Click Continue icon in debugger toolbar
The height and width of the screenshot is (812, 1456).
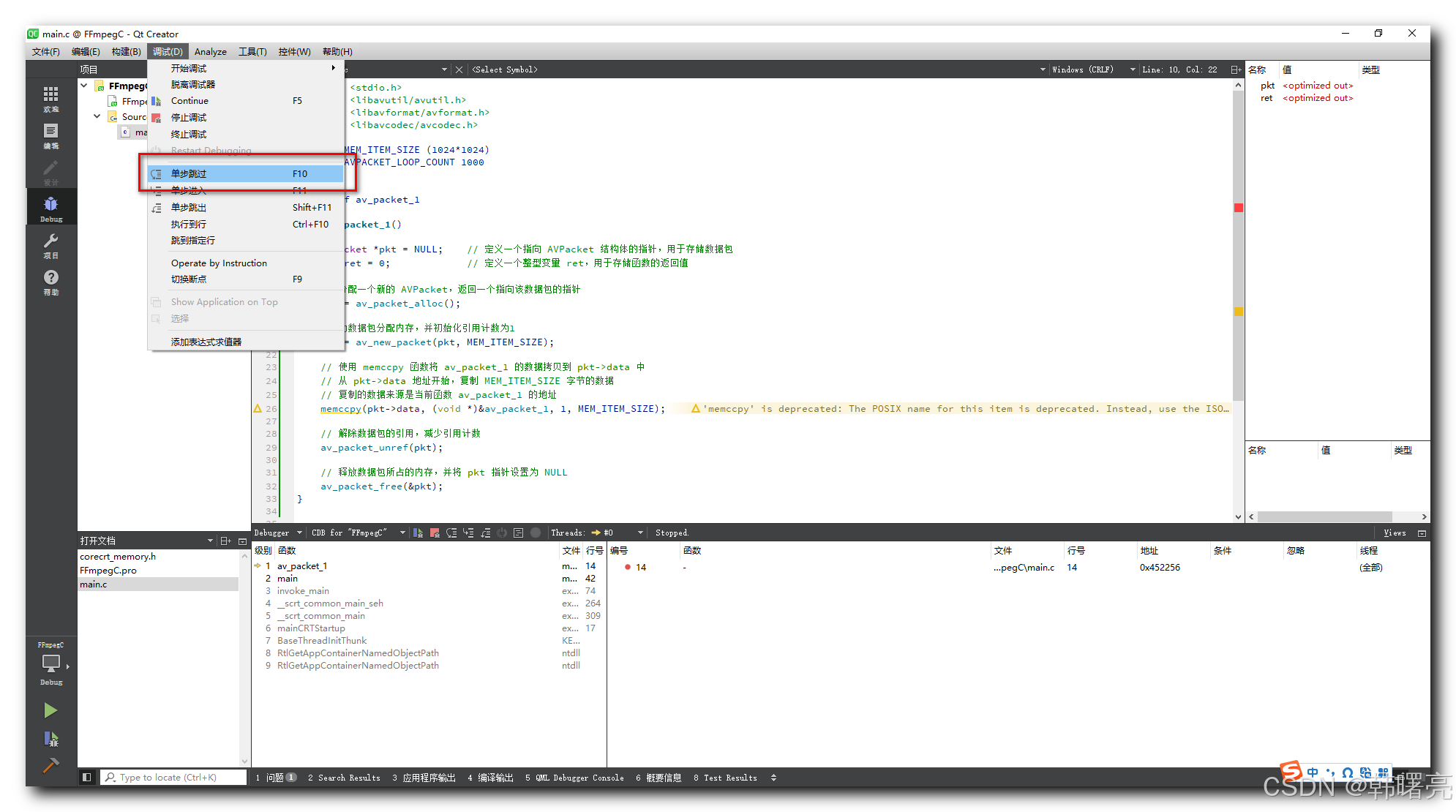tap(418, 533)
